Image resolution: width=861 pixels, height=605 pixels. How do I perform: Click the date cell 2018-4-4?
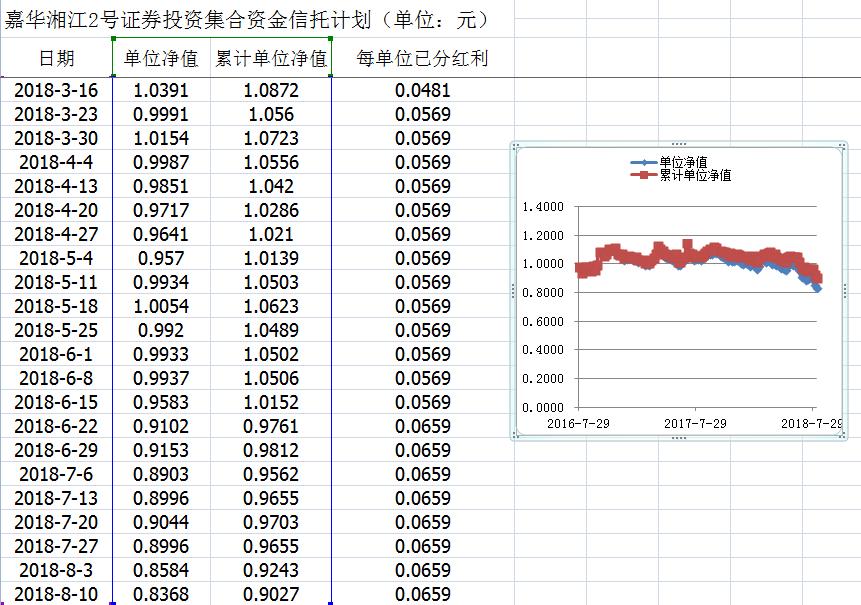[x=56, y=162]
